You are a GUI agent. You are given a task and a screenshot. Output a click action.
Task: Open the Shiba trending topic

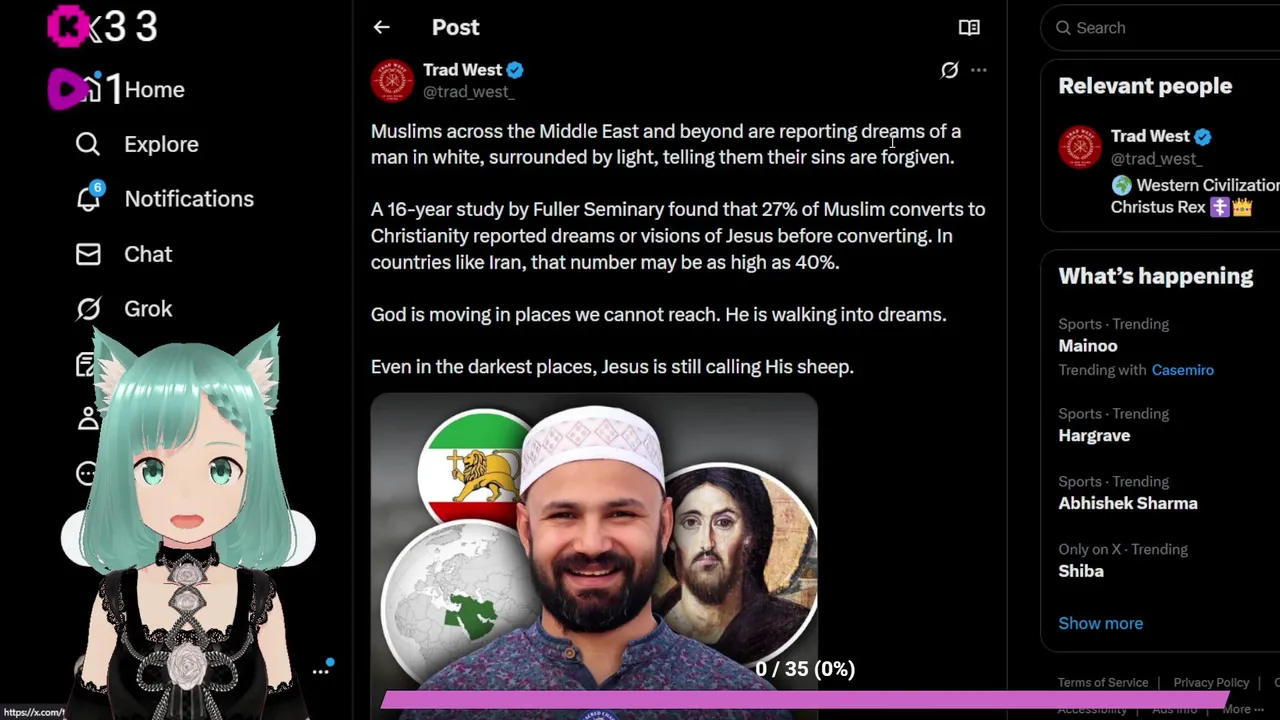click(1081, 571)
